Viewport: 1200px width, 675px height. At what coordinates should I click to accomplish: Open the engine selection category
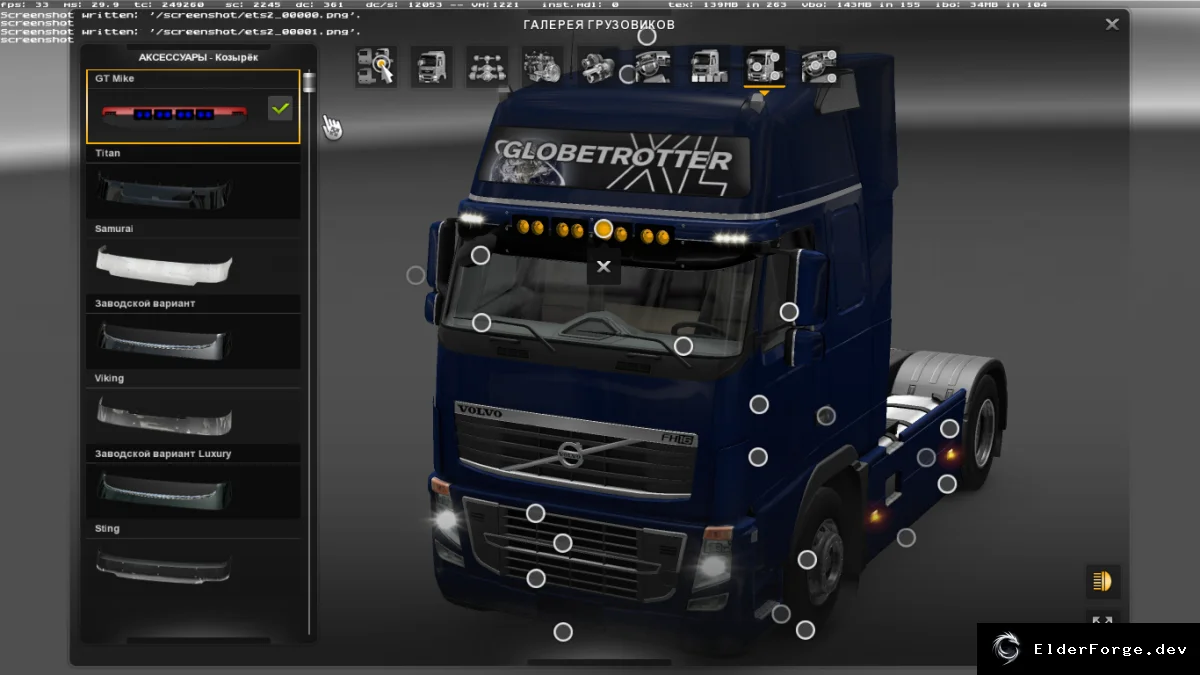click(542, 67)
